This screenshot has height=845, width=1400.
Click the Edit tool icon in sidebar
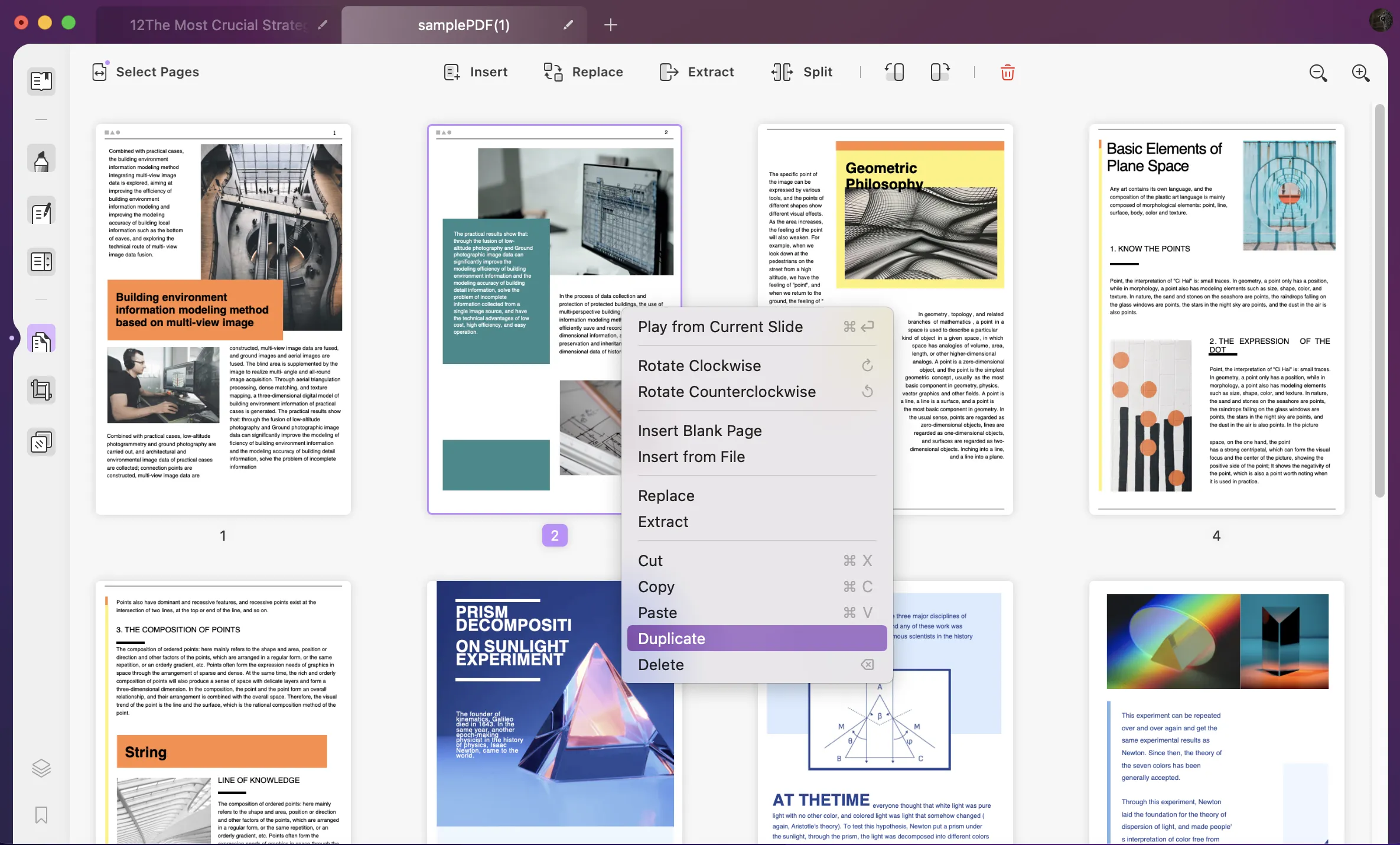(41, 212)
